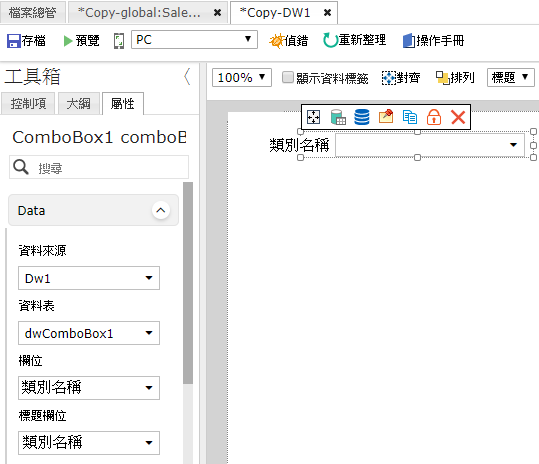Click the 重新整理 refresh icon
The width and height of the screenshot is (539, 464).
click(330, 40)
